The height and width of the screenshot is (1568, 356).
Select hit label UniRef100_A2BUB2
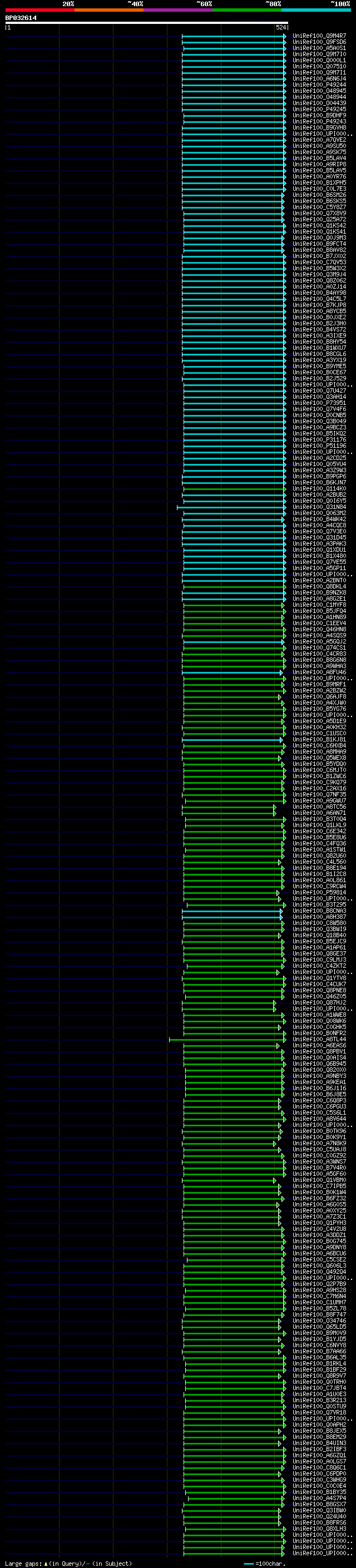click(319, 495)
